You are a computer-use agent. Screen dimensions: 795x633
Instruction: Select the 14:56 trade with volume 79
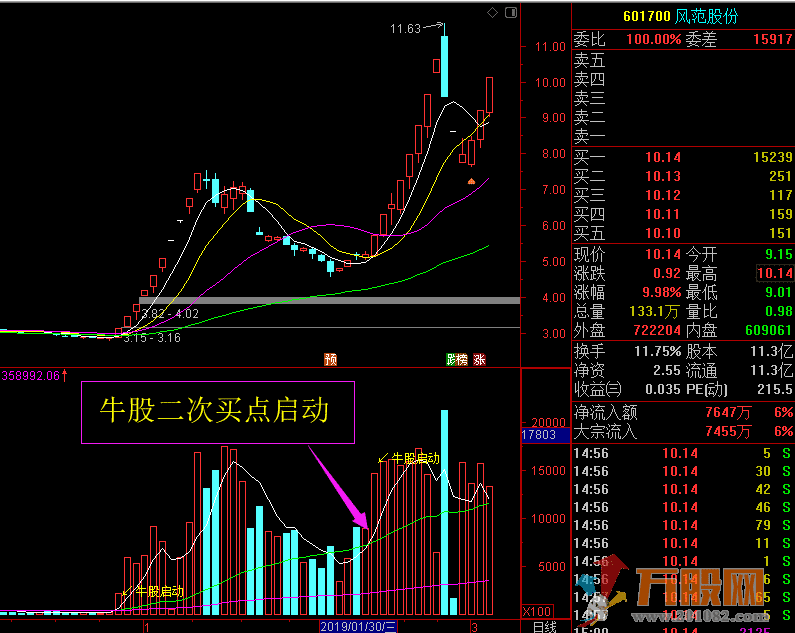682,525
